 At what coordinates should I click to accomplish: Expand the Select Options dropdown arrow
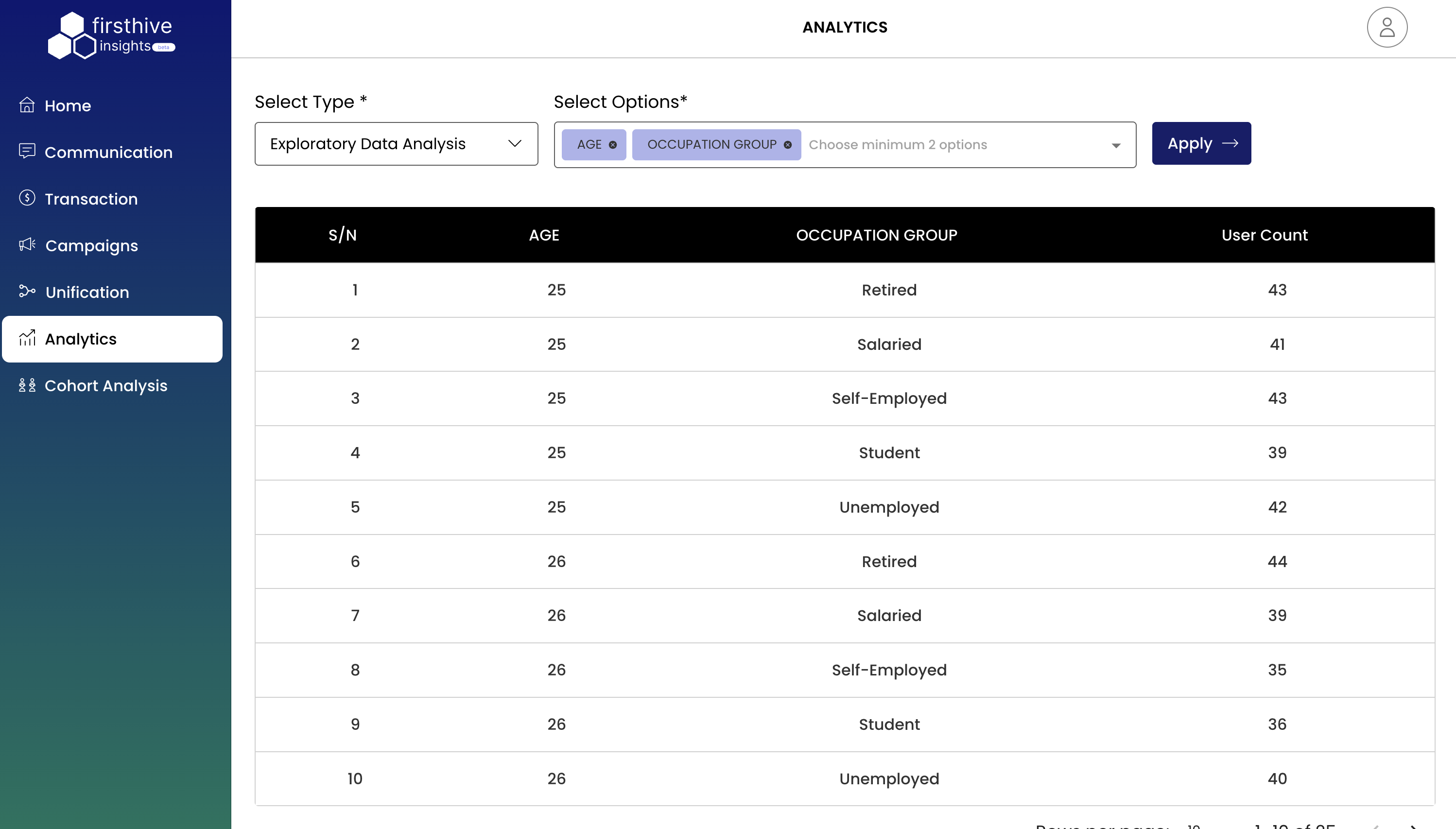pos(1115,145)
